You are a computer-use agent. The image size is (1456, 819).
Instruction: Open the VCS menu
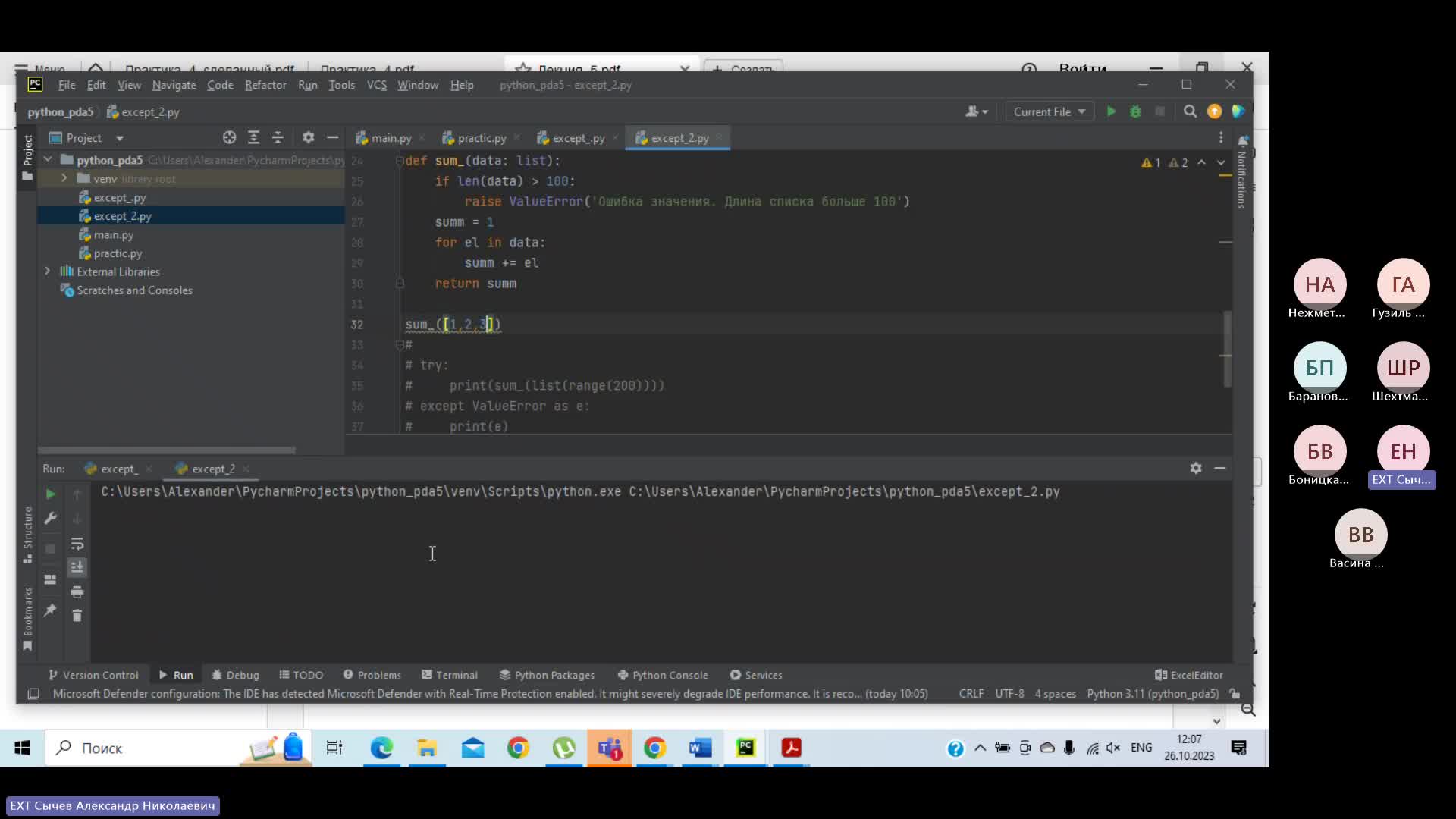point(377,85)
